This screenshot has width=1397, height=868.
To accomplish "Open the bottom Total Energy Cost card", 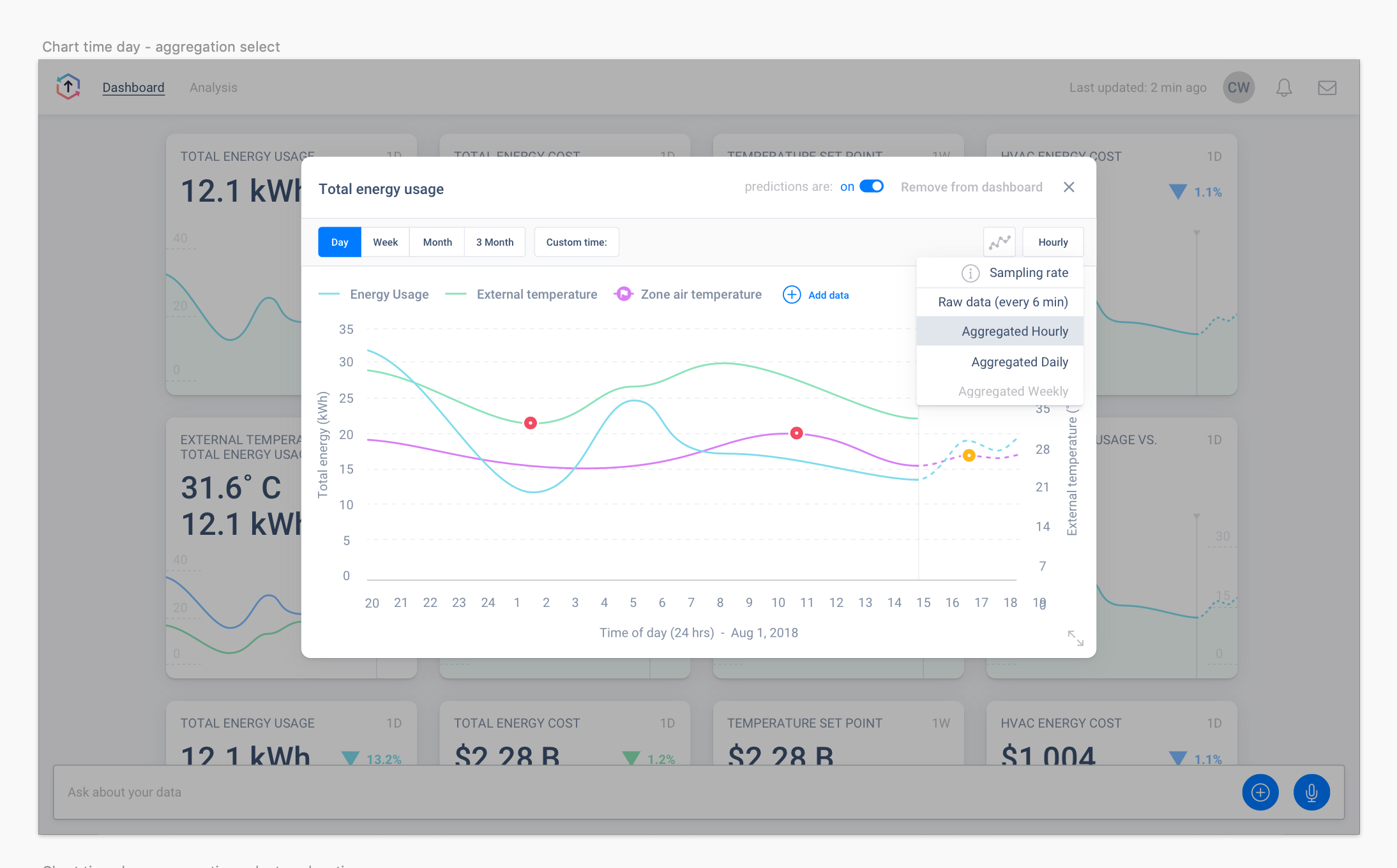I will pos(565,733).
